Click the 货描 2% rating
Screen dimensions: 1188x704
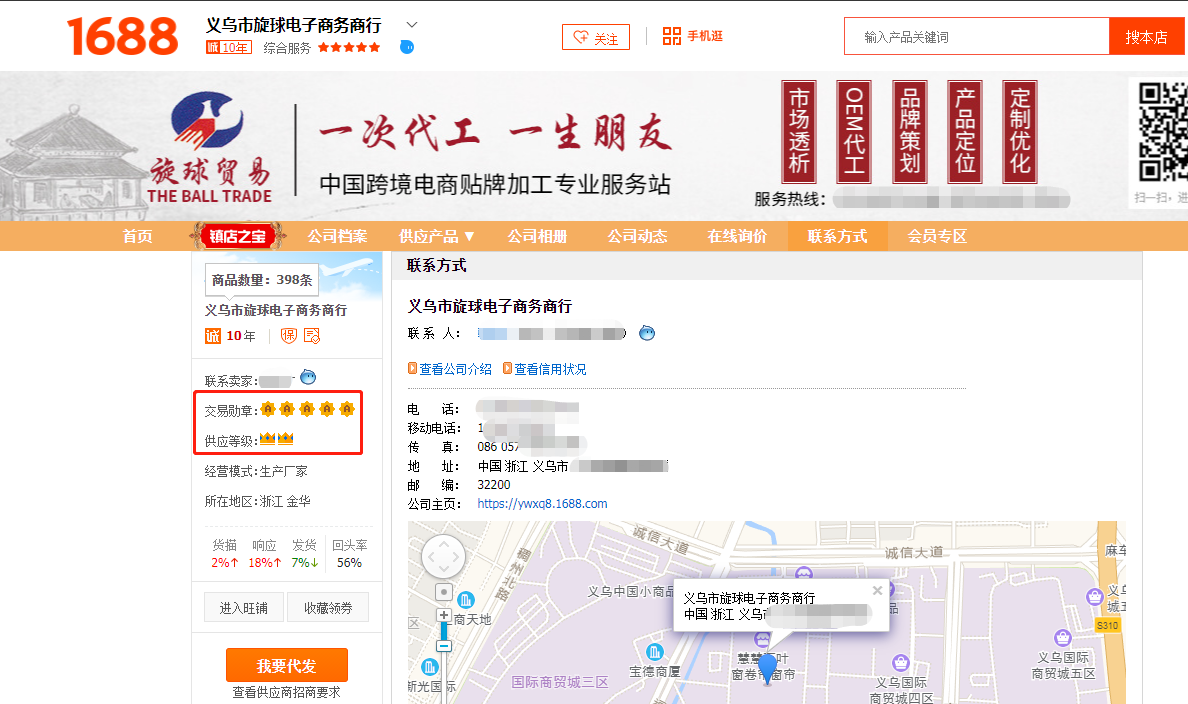tap(225, 554)
